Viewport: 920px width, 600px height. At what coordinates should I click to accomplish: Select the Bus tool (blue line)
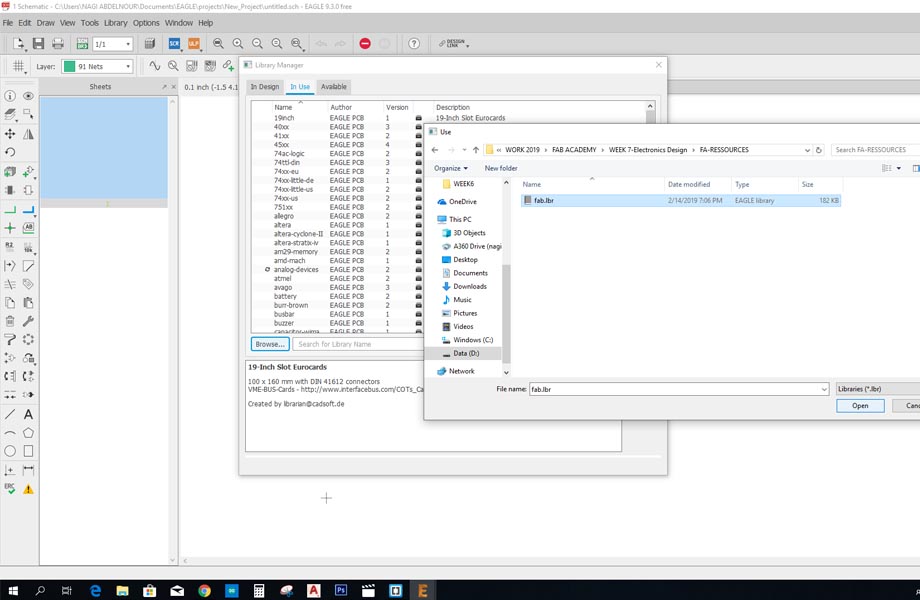28,209
